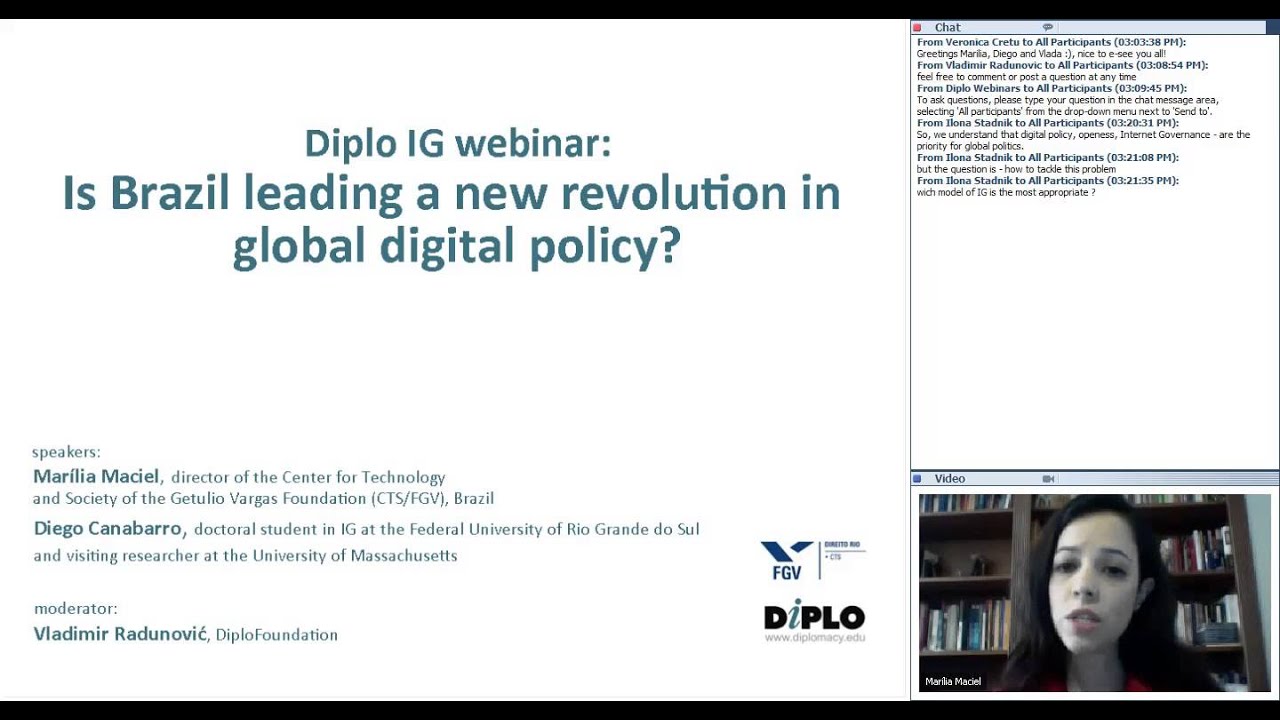
Task: Click the Marília Maciel webcam video feed
Action: coord(1095,592)
